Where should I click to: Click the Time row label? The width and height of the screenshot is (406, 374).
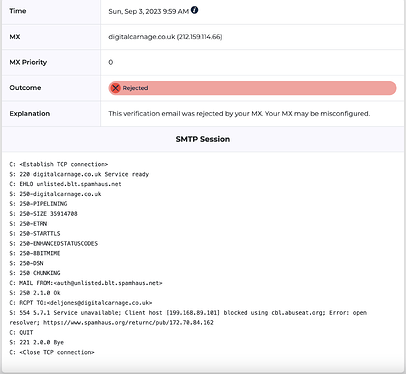coord(18,11)
